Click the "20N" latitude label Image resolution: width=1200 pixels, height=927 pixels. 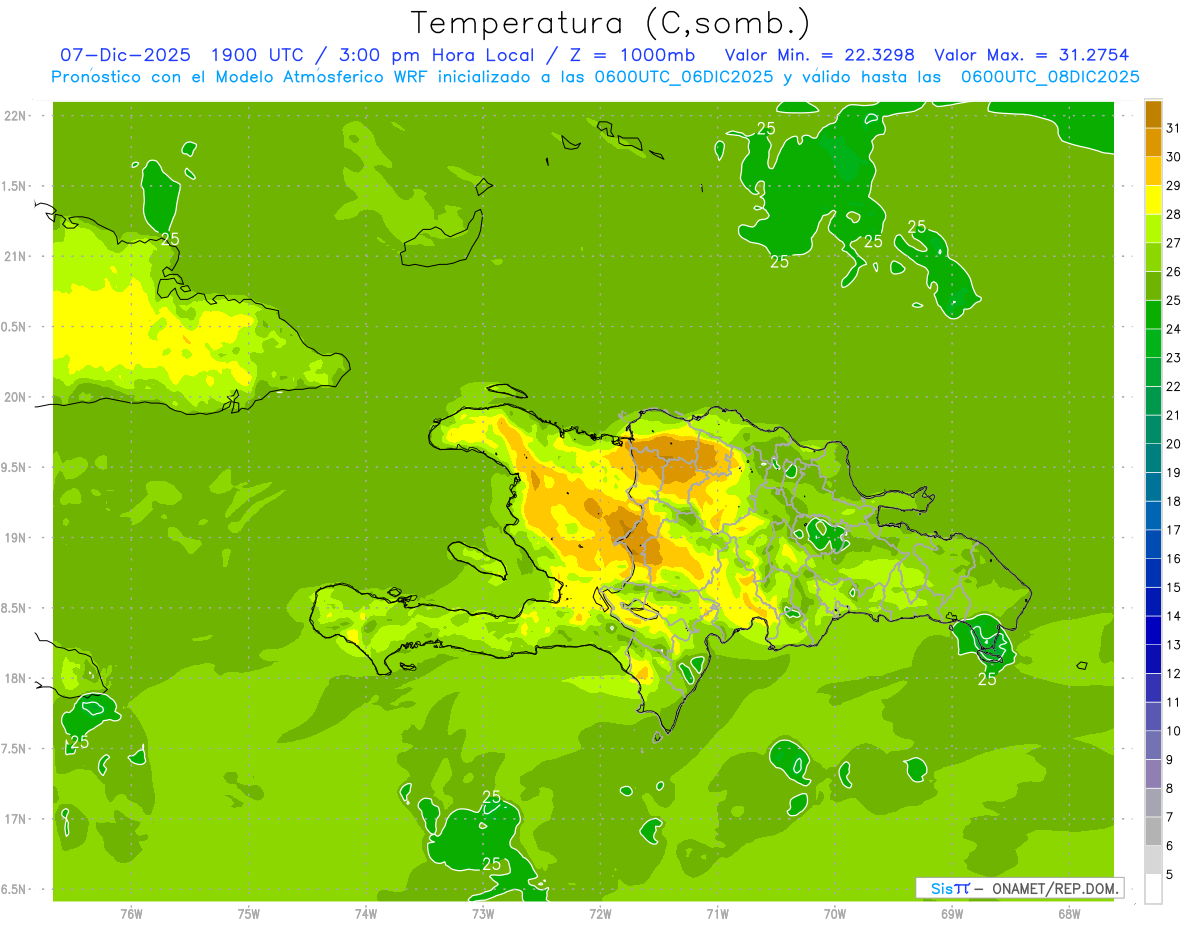[14, 397]
